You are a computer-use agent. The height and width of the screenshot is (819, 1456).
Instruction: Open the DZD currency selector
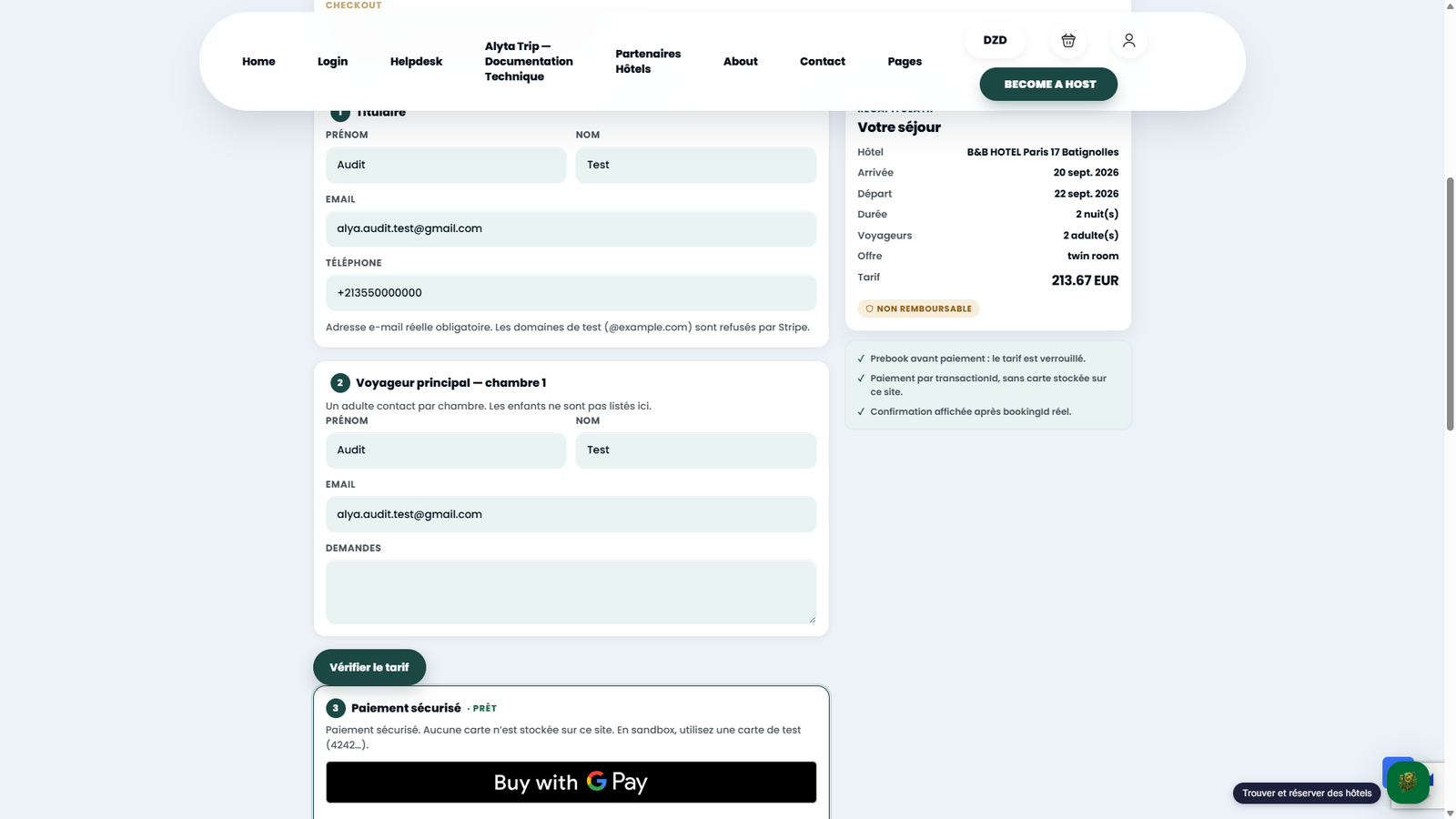pyautogui.click(x=995, y=40)
